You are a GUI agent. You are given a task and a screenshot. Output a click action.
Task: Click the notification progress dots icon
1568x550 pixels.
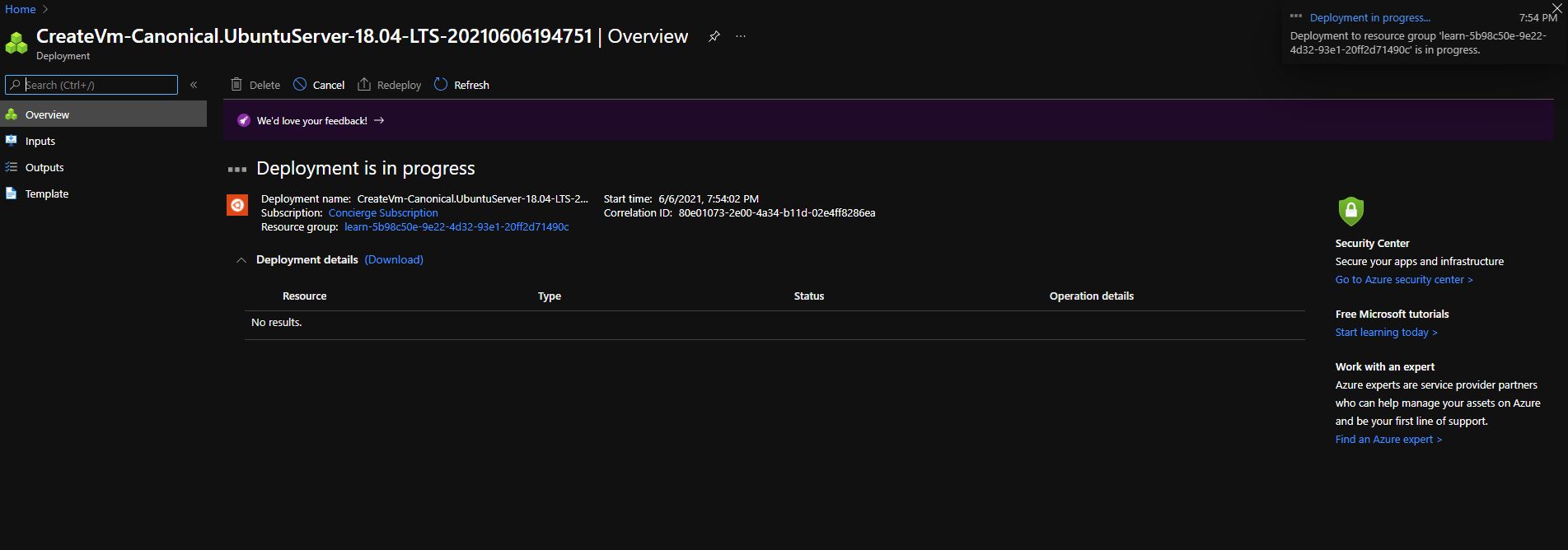(1296, 16)
